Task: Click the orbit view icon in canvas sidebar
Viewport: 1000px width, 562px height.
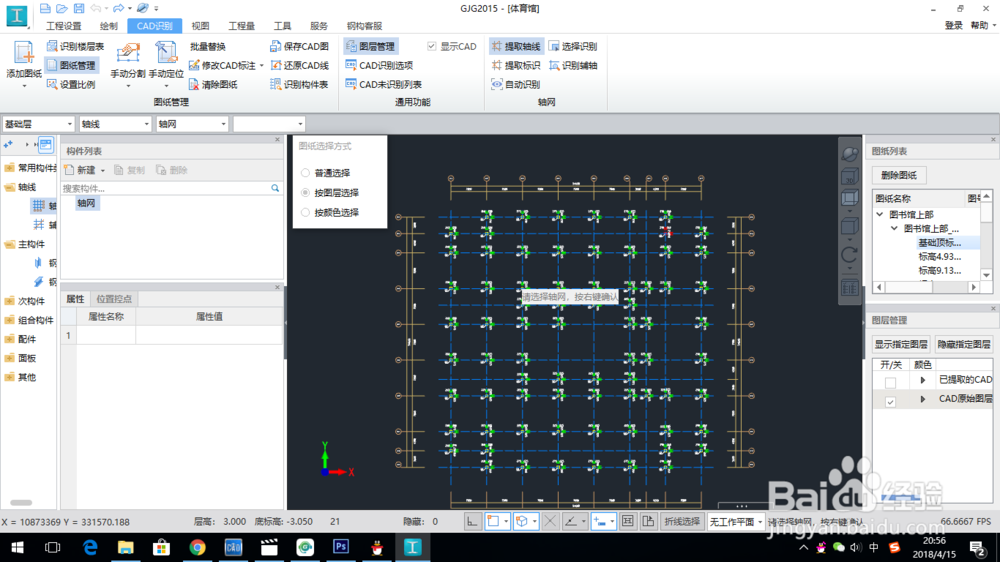Action: pos(849,154)
